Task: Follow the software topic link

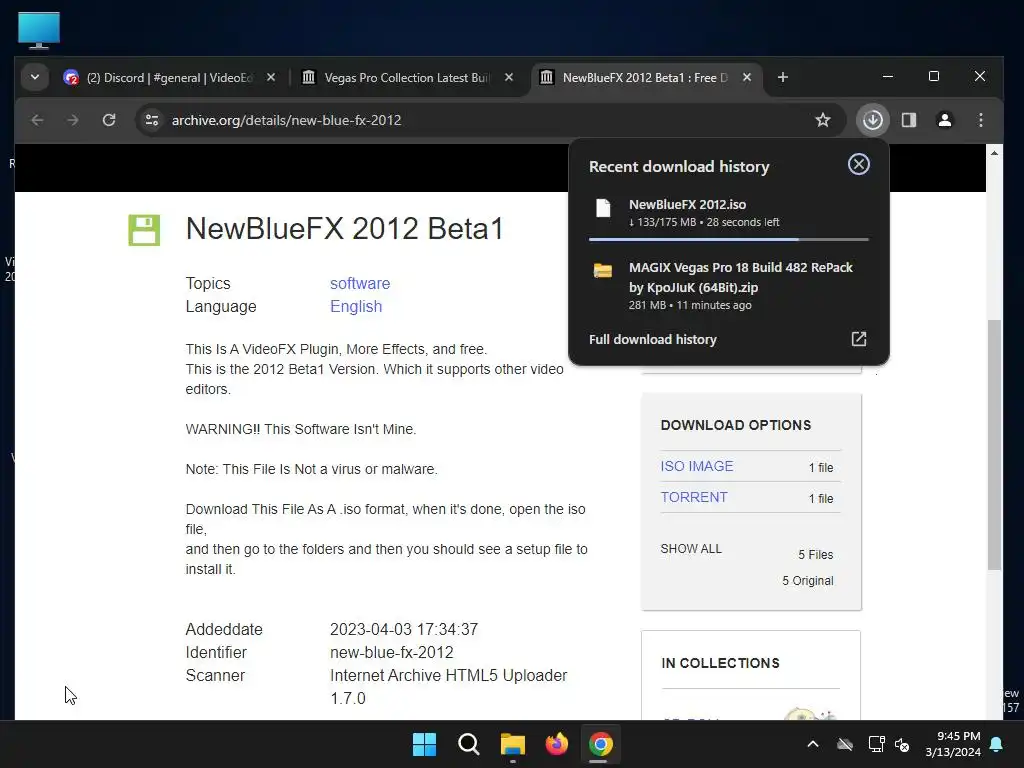Action: (360, 283)
